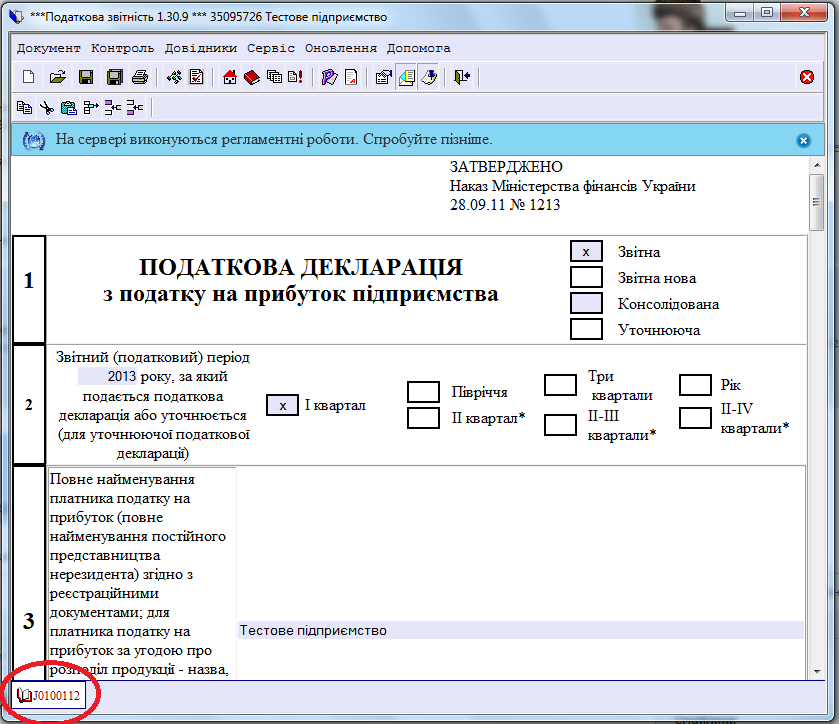
Task: Select the 'Півріччя' period checkbox
Action: (x=424, y=392)
